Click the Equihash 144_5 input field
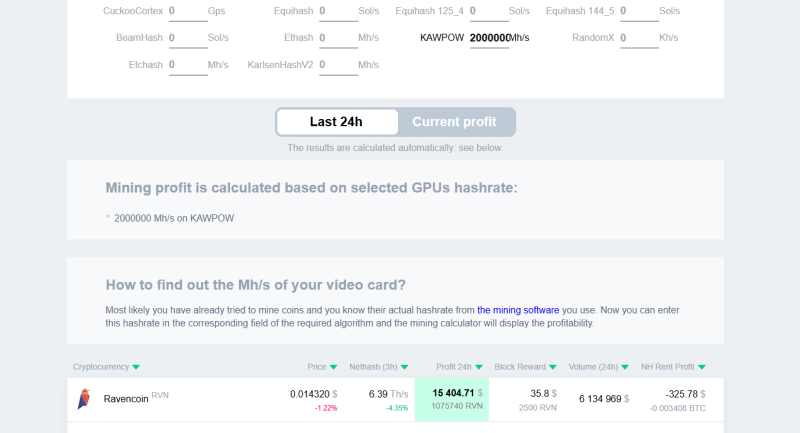The width and height of the screenshot is (800, 433). pos(638,12)
